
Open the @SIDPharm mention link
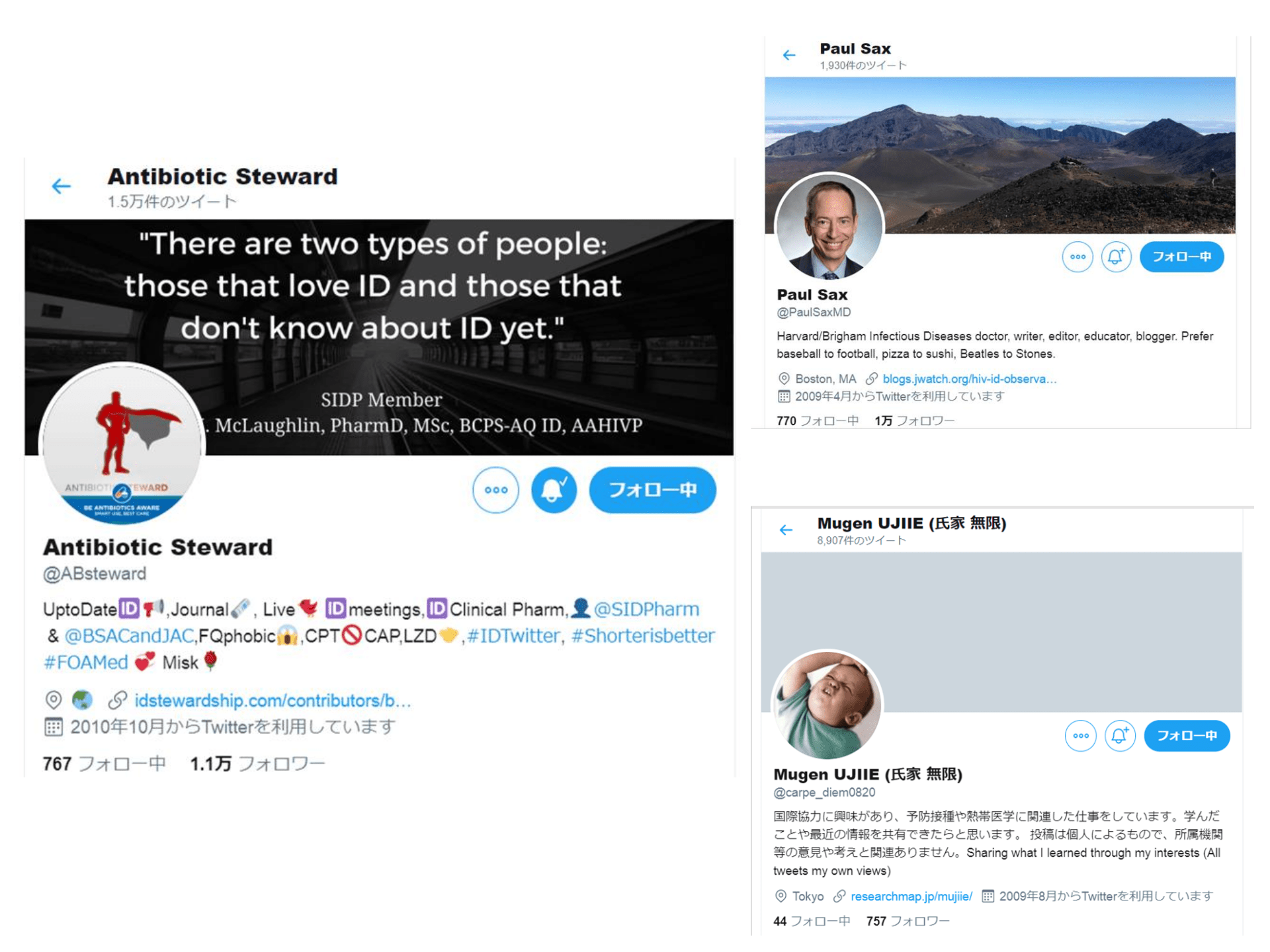(x=646, y=609)
